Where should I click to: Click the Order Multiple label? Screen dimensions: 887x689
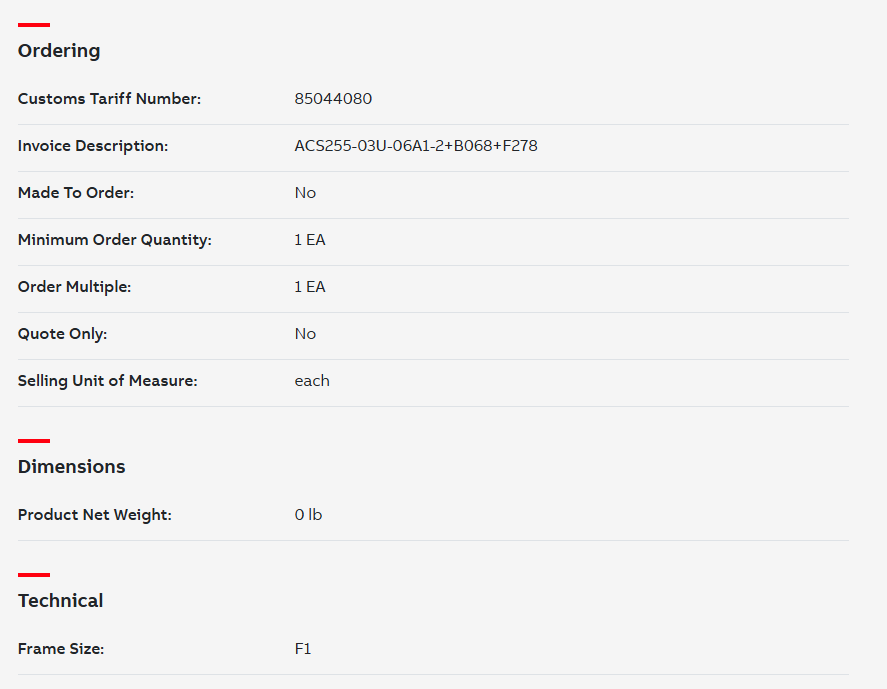coord(74,286)
